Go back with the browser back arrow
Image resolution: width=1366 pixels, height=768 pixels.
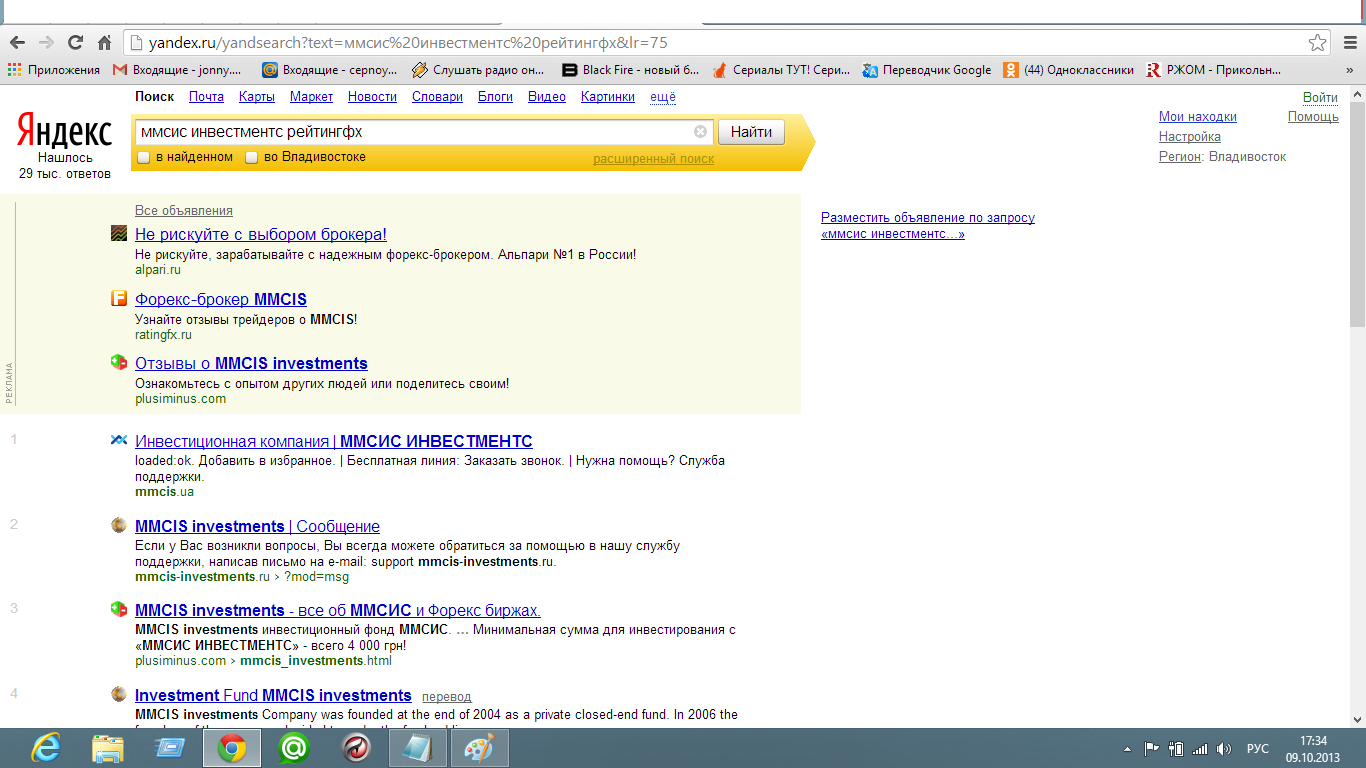pos(17,43)
